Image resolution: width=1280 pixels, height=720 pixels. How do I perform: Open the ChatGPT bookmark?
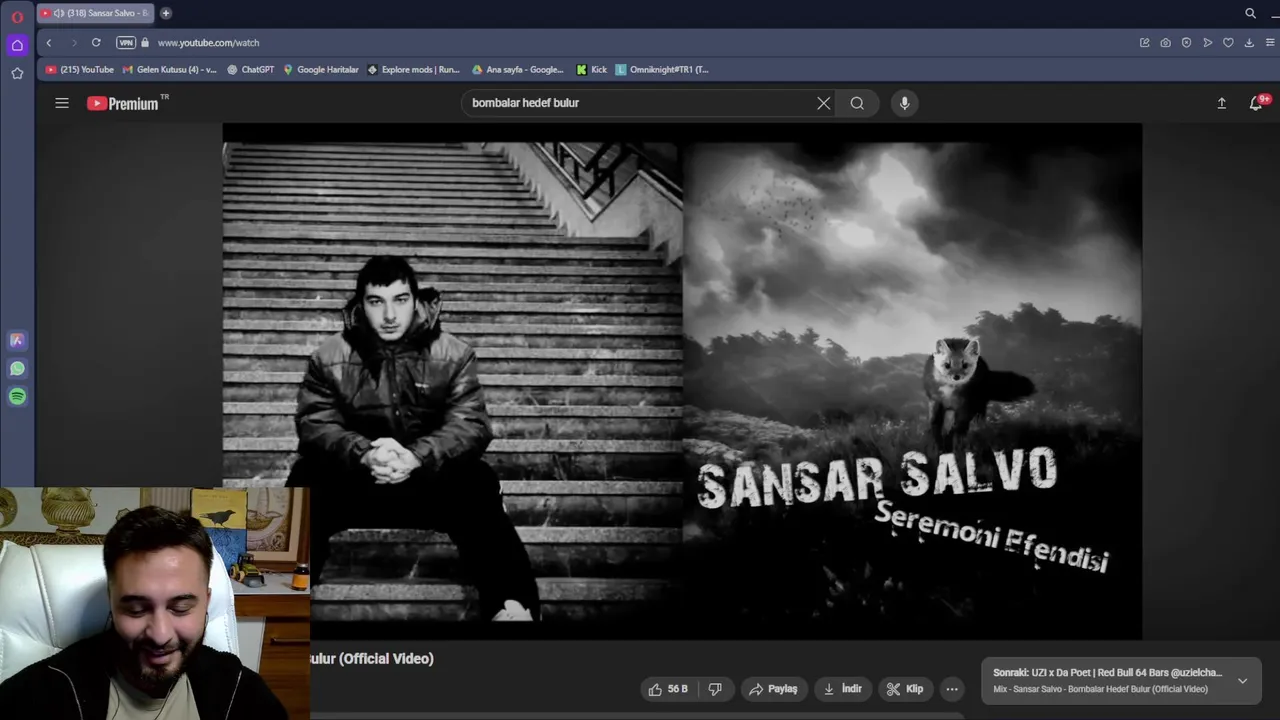[x=250, y=70]
